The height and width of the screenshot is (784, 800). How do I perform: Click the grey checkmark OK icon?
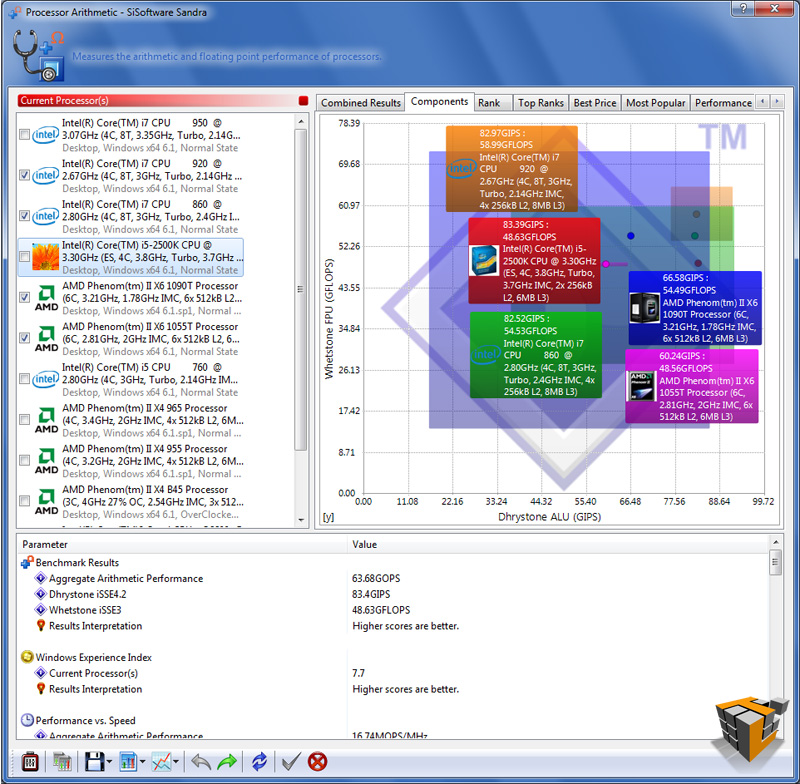pyautogui.click(x=291, y=762)
